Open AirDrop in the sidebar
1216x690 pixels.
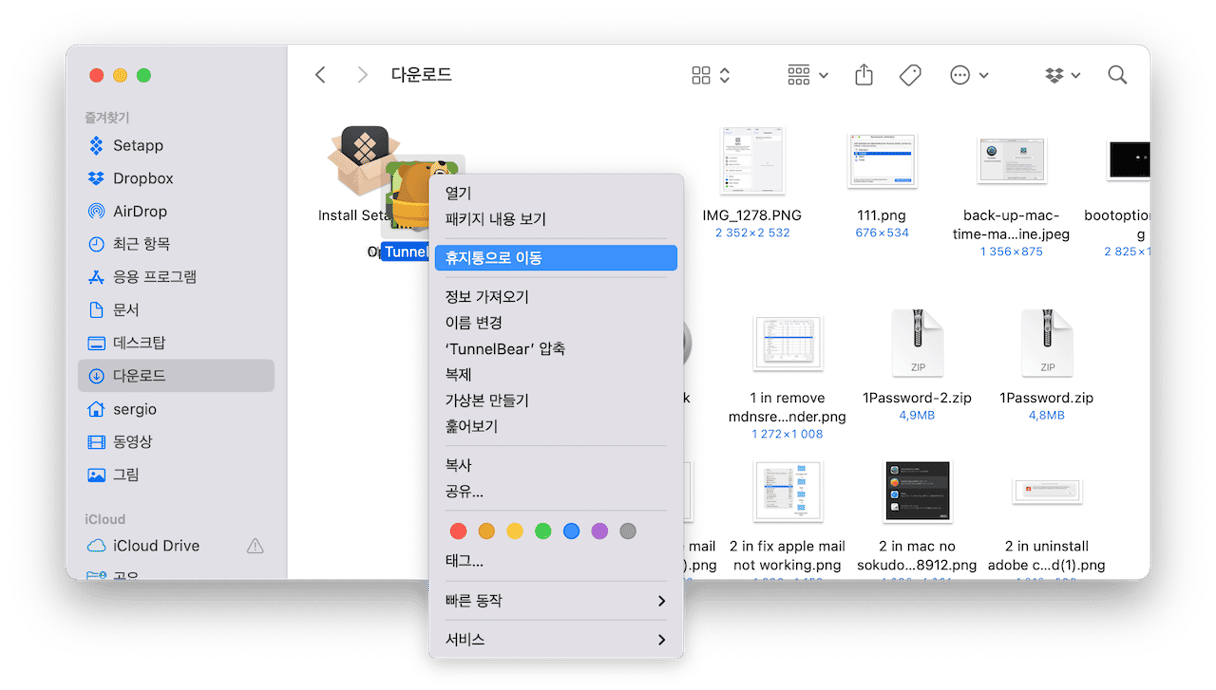(x=175, y=212)
